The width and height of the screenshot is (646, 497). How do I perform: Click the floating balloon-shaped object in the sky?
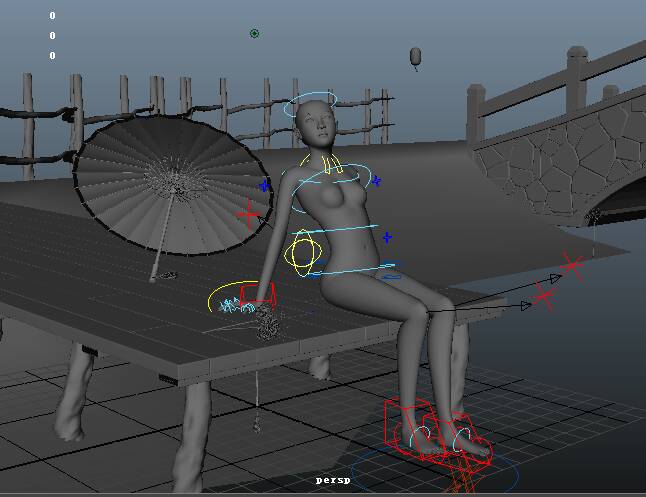pos(415,56)
